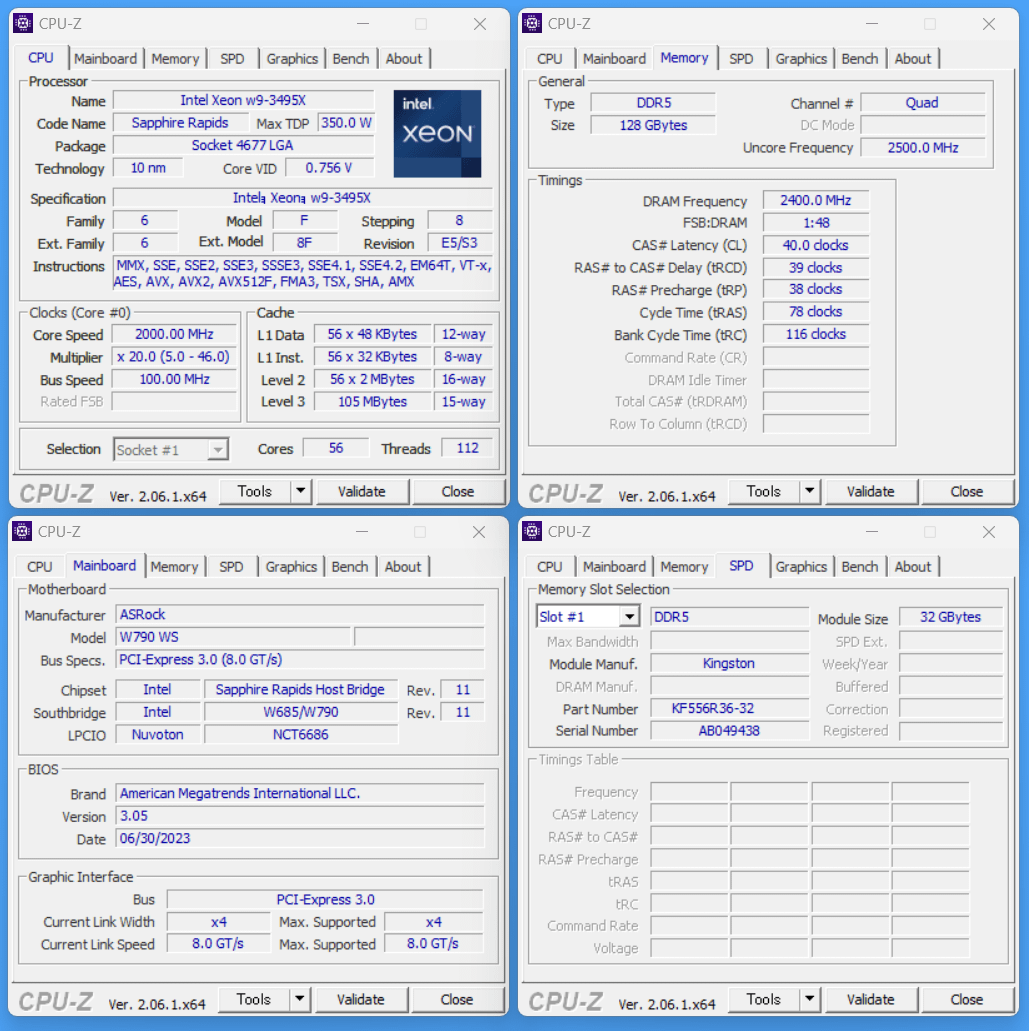Click the Intel Xeon w9-3495X name field
The height and width of the screenshot is (1031, 1029).
(243, 100)
